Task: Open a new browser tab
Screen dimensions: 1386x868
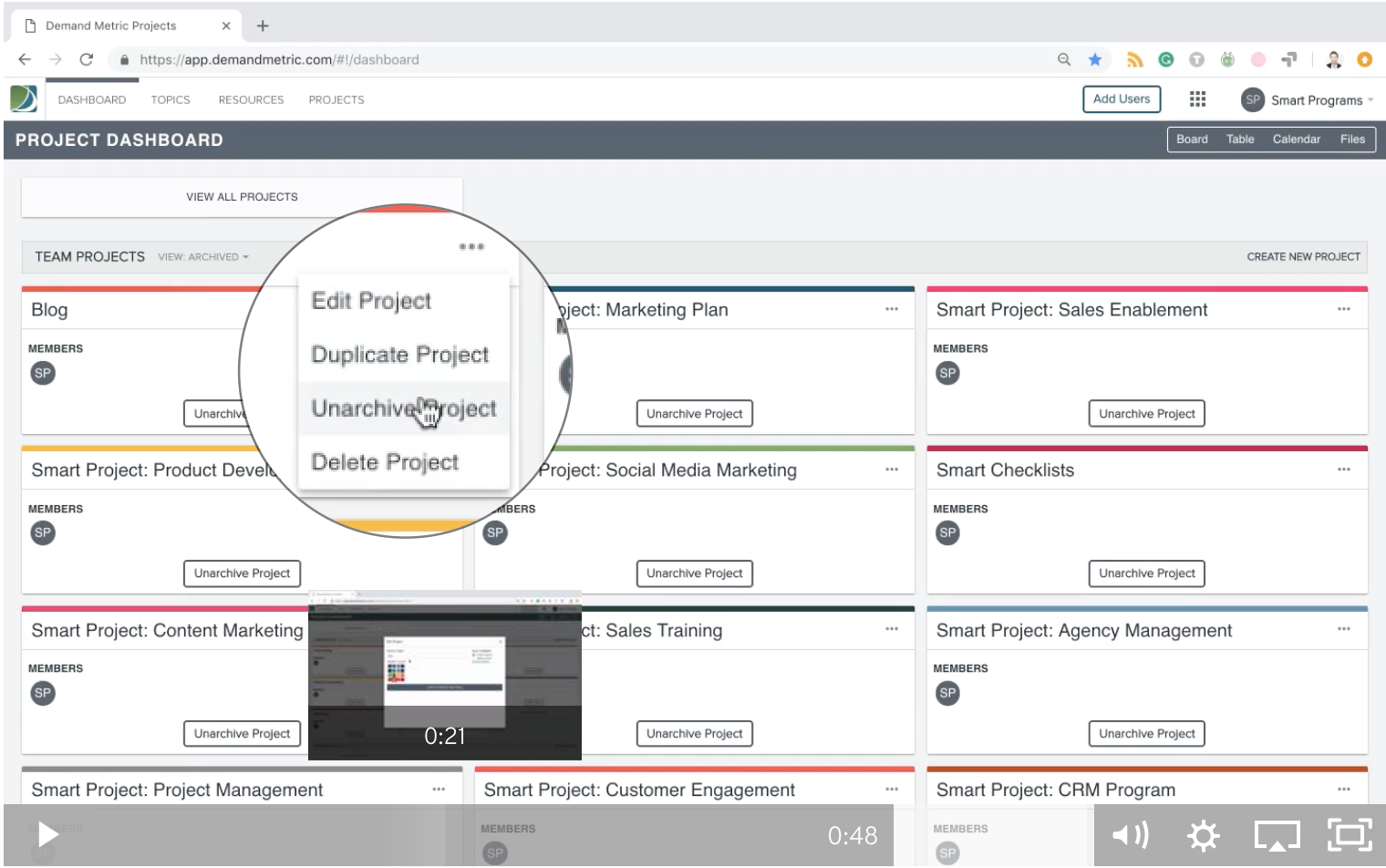Action: (x=263, y=26)
